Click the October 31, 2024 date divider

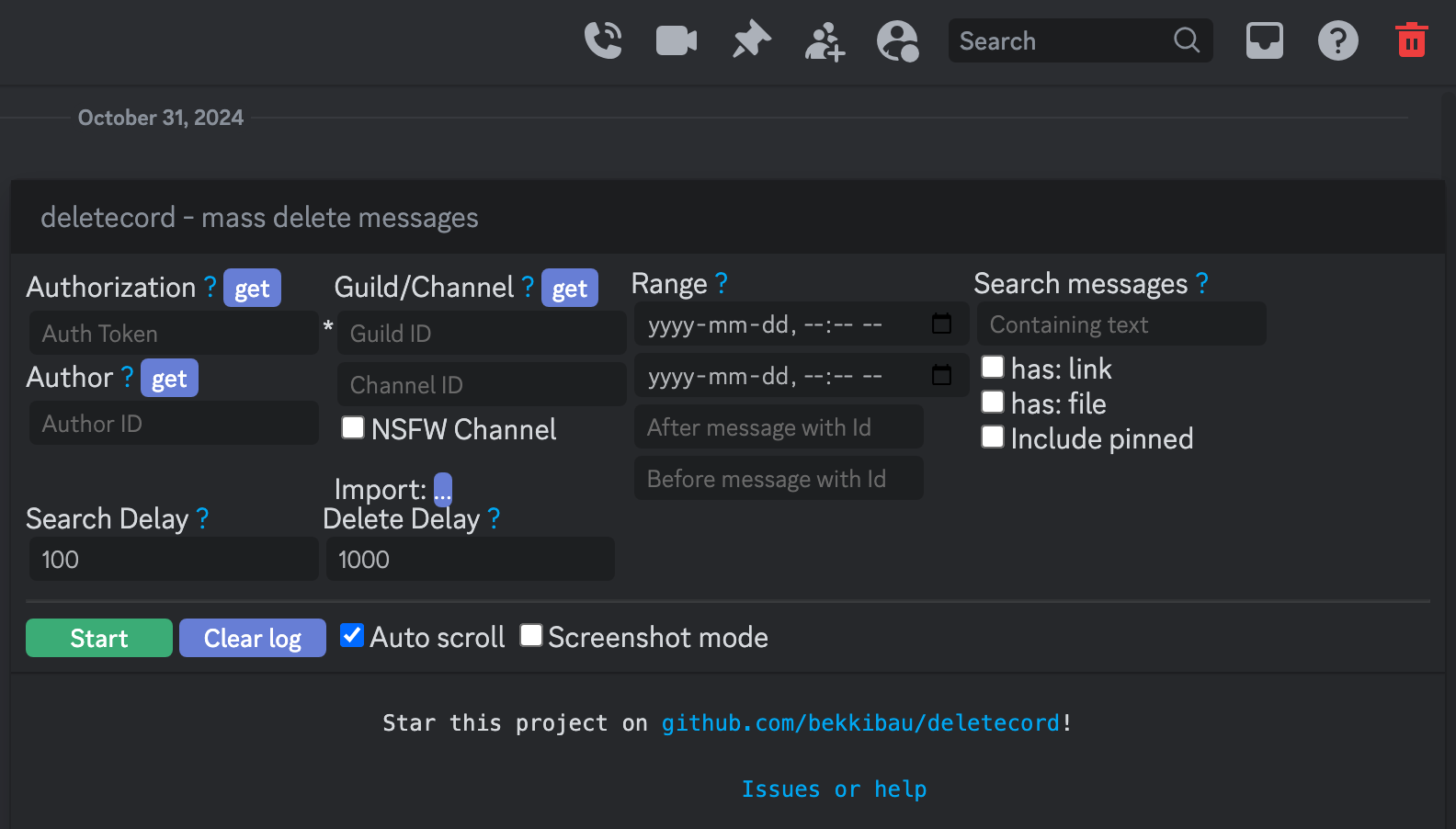click(161, 118)
